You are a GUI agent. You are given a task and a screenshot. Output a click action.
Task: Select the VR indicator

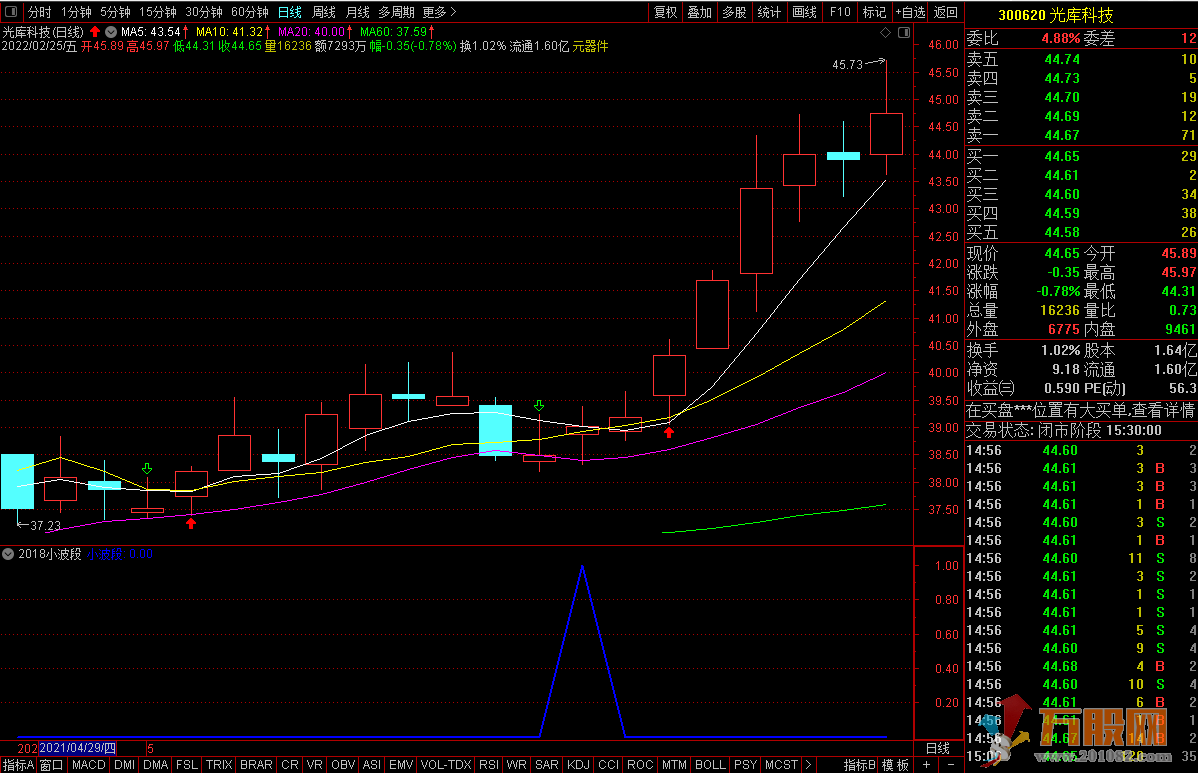[315, 765]
